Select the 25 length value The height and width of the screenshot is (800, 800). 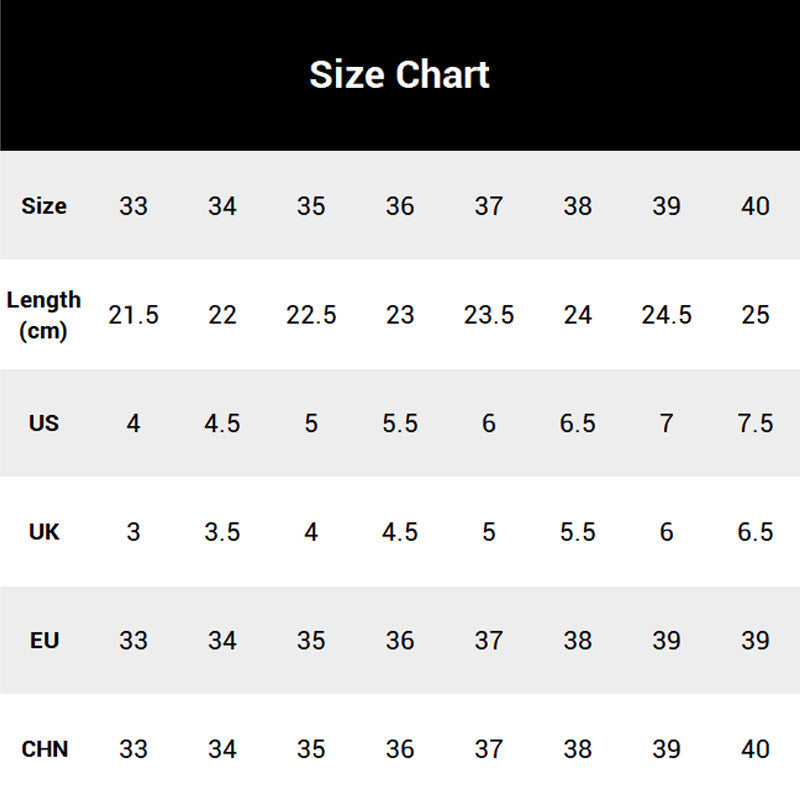coord(756,315)
